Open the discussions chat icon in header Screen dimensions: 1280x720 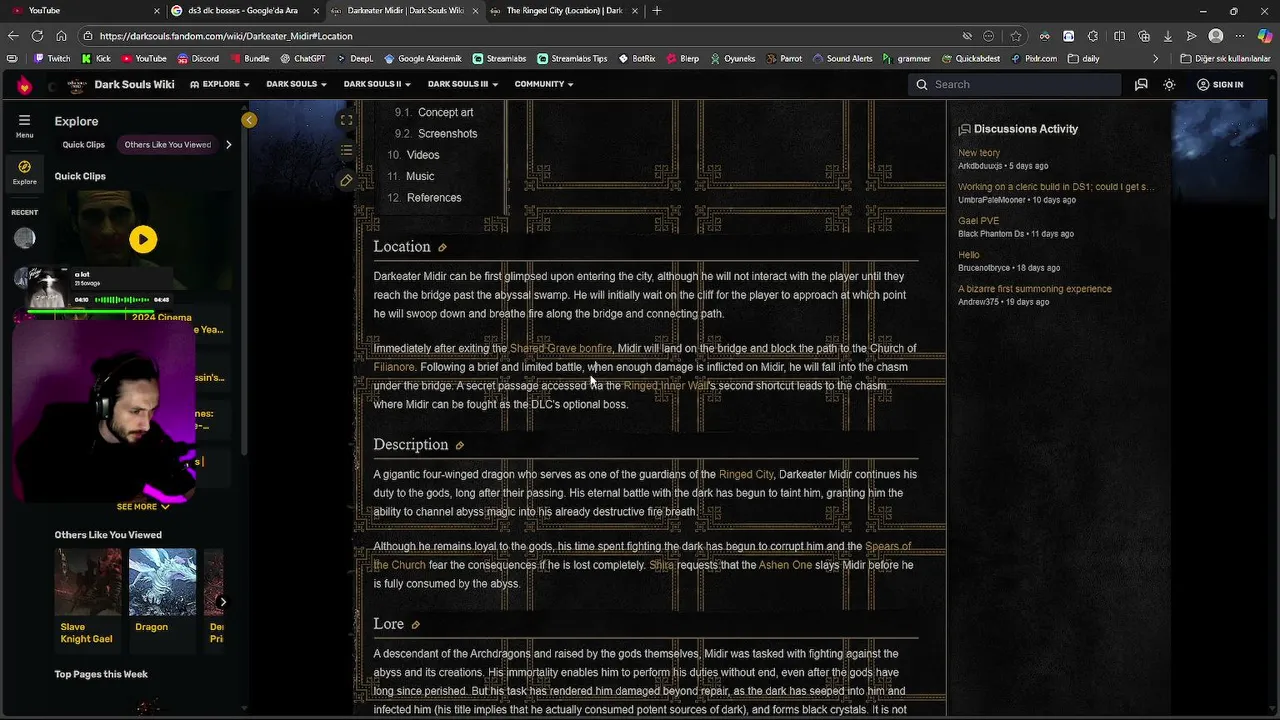(1141, 85)
